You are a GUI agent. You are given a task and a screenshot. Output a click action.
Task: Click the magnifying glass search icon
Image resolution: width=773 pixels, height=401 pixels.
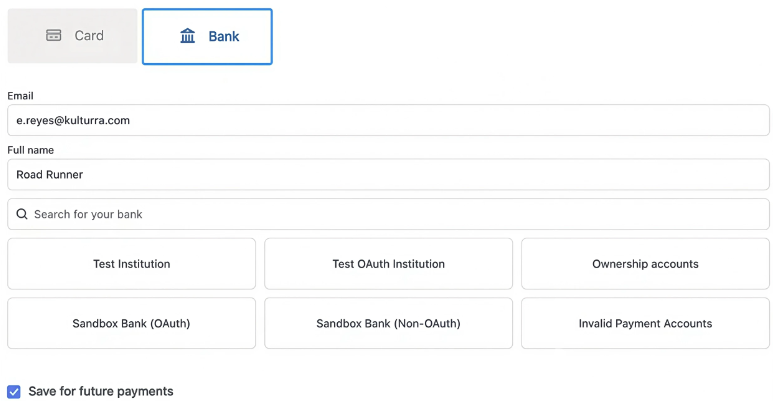click(22, 214)
